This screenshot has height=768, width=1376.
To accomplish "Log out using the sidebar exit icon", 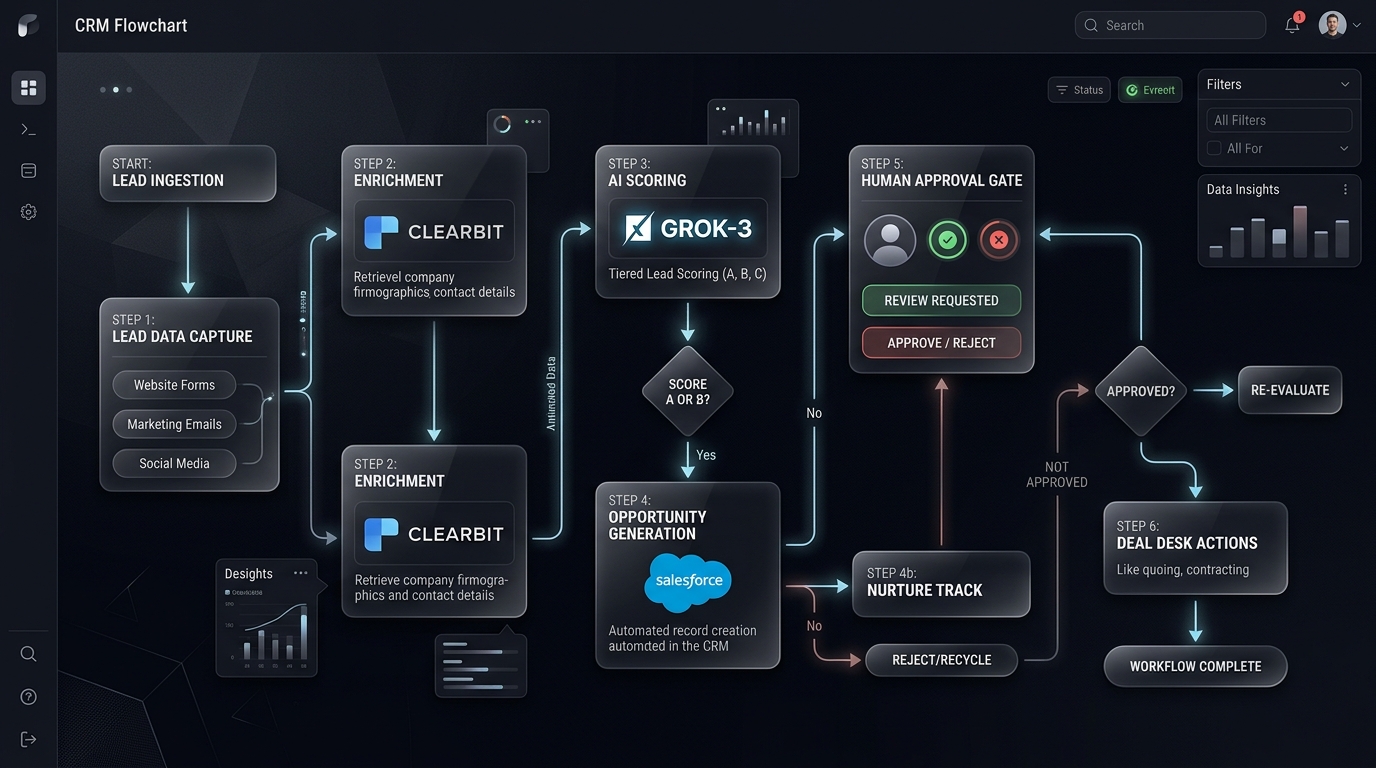I will [28, 739].
